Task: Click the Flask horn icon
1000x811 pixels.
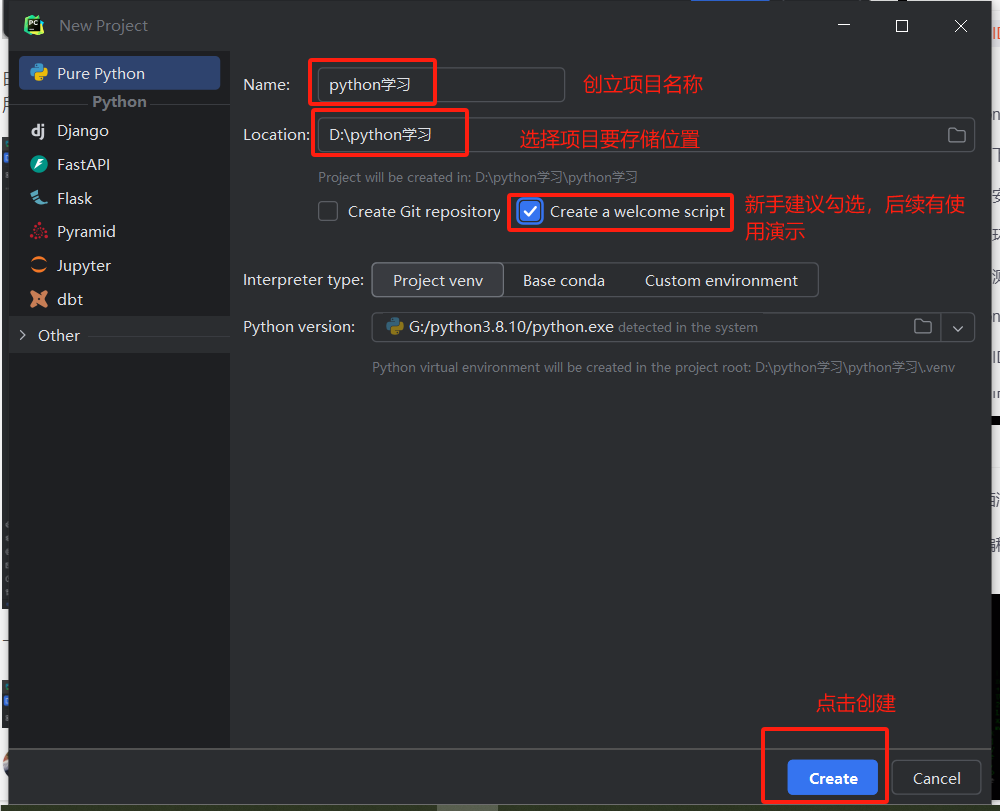Action: [39, 198]
